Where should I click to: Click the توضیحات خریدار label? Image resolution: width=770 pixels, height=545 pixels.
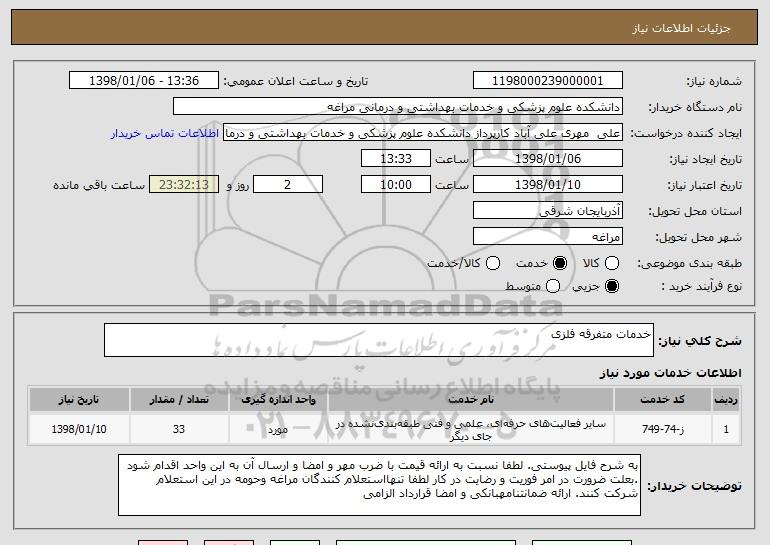(x=694, y=486)
